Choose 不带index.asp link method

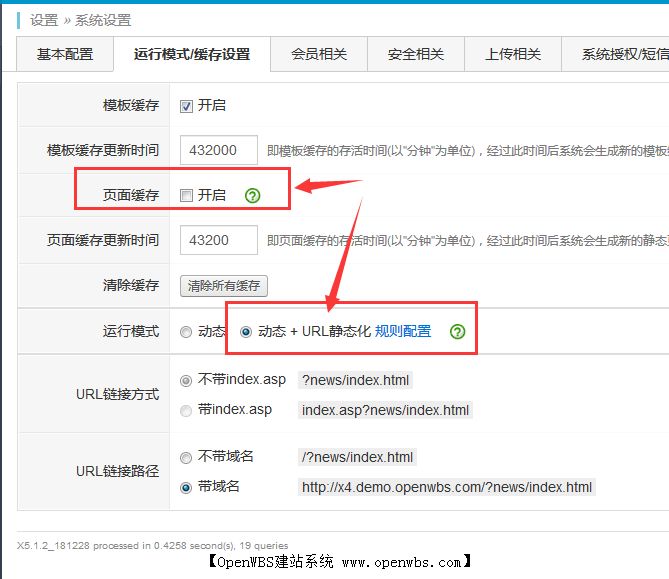click(186, 380)
